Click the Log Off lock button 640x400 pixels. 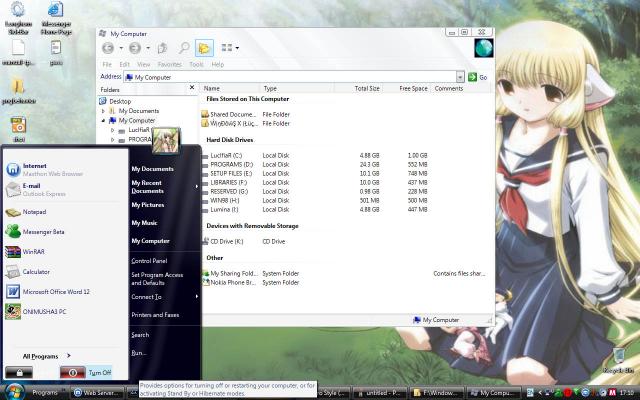[x=19, y=372]
